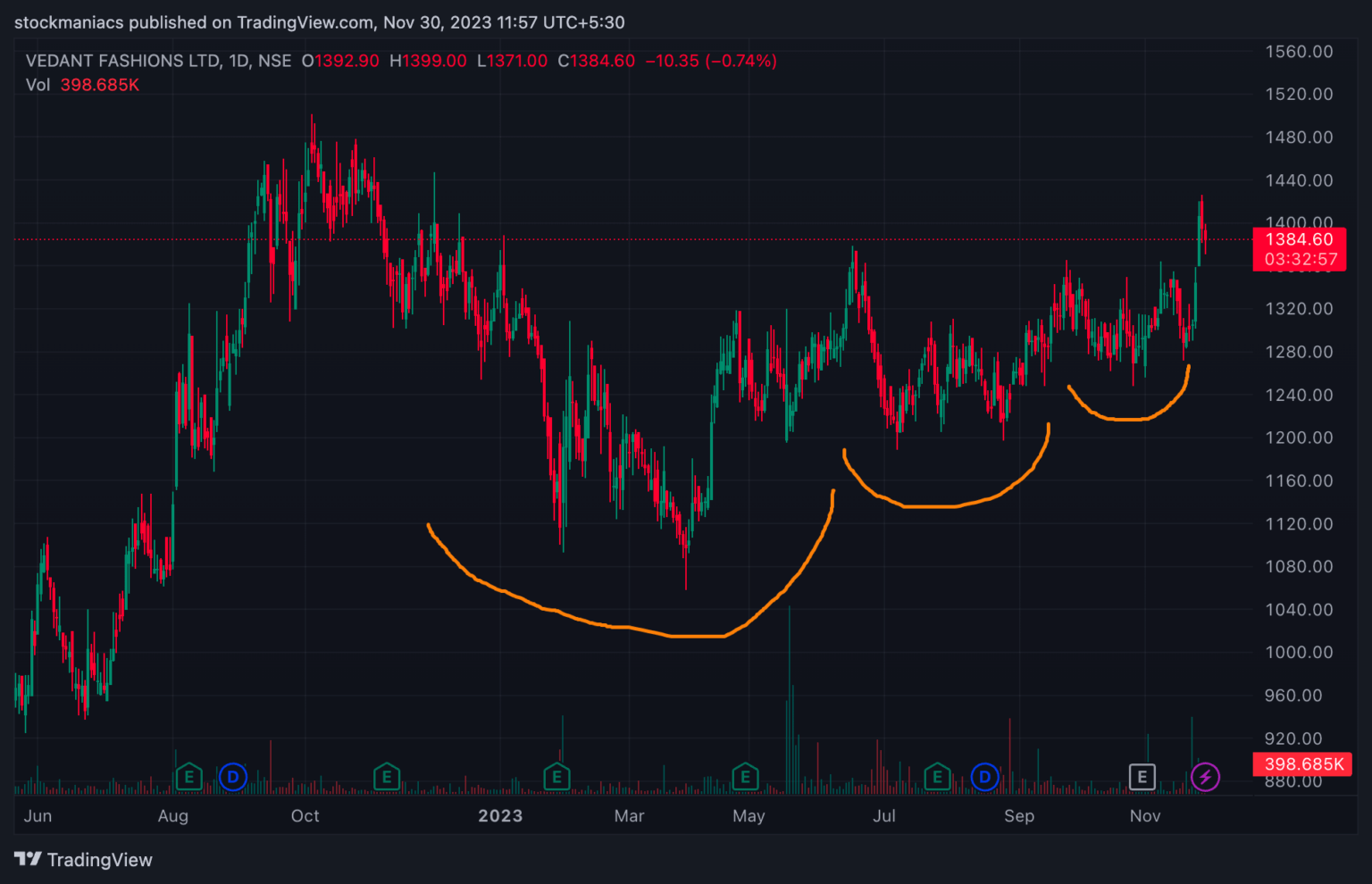Open the earnings E badge under October
The height and width of the screenshot is (884, 1372).
click(387, 777)
